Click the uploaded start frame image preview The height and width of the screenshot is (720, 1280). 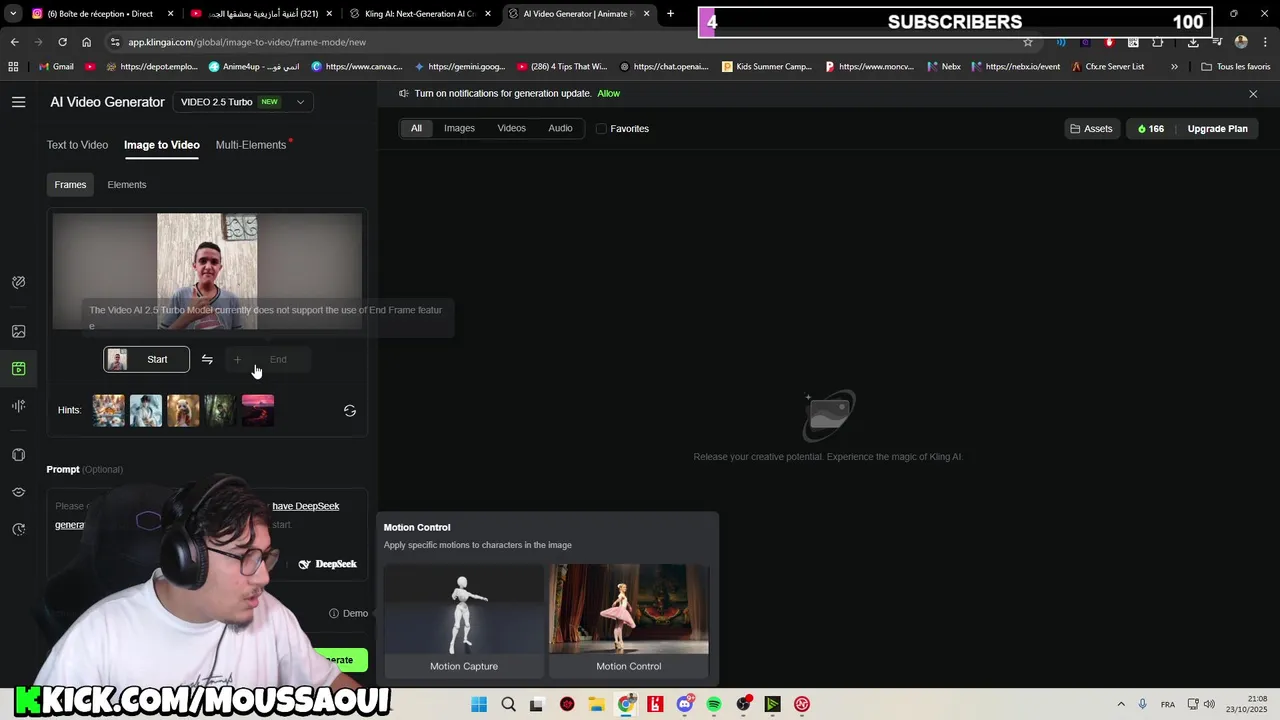[x=207, y=272]
